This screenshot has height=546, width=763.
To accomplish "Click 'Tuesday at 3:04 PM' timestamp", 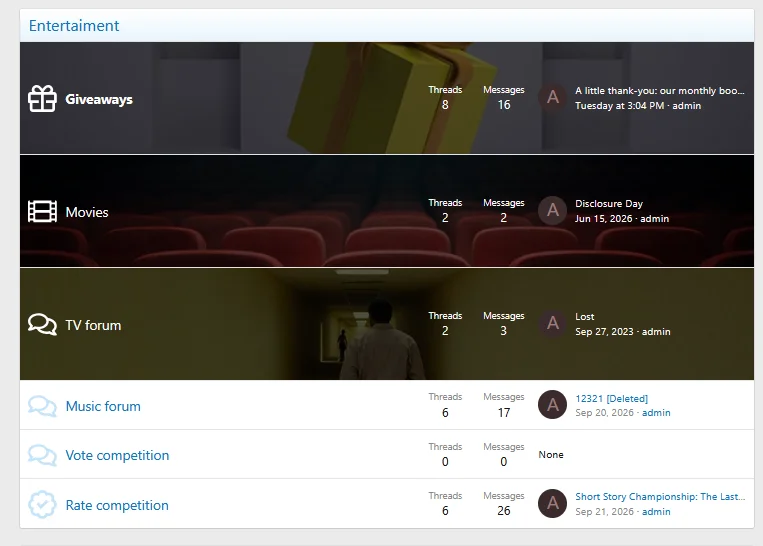I will [x=619, y=106].
